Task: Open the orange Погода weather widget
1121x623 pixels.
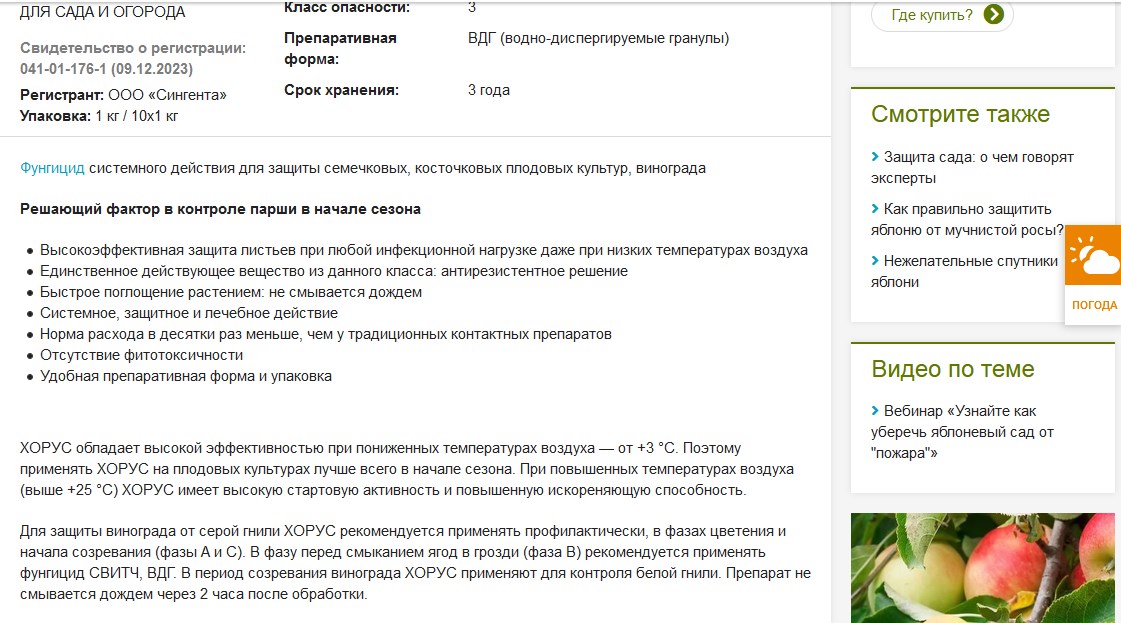Action: pyautogui.click(x=1093, y=275)
